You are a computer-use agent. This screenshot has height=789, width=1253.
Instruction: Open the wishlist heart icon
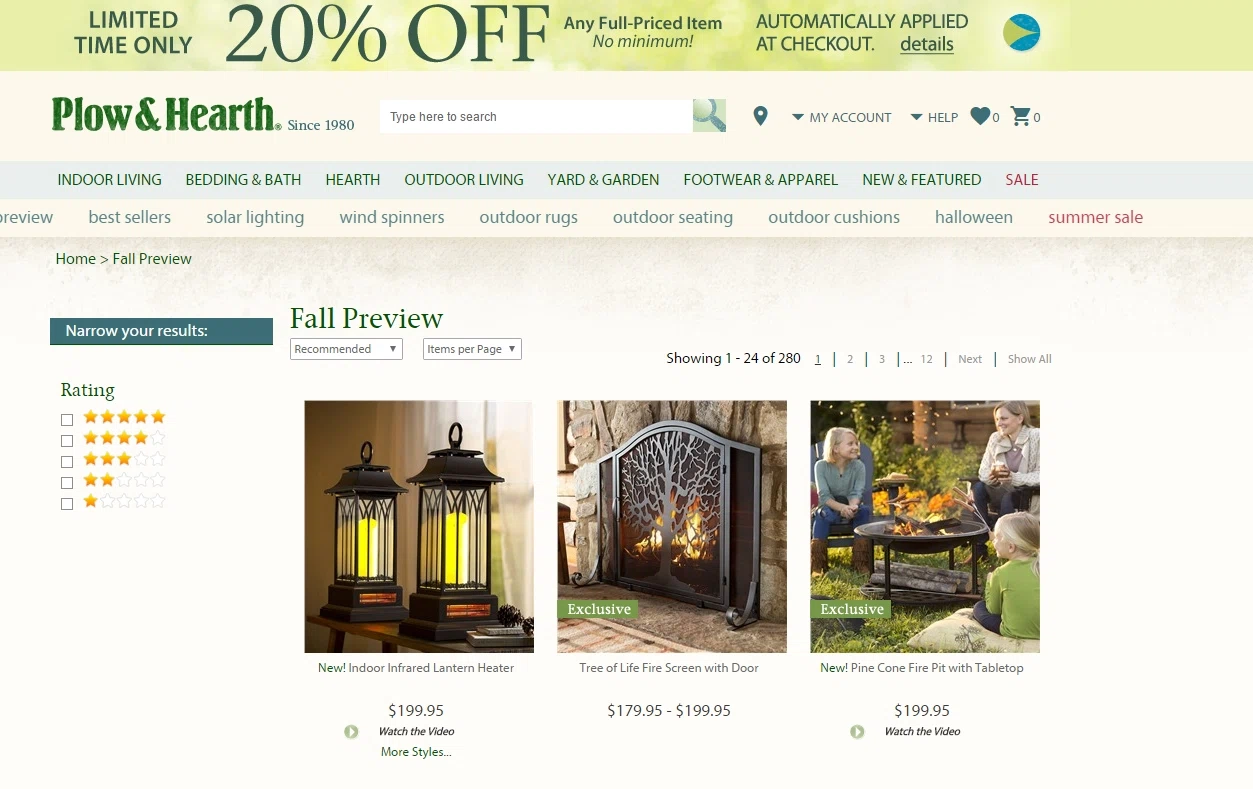tap(980, 116)
